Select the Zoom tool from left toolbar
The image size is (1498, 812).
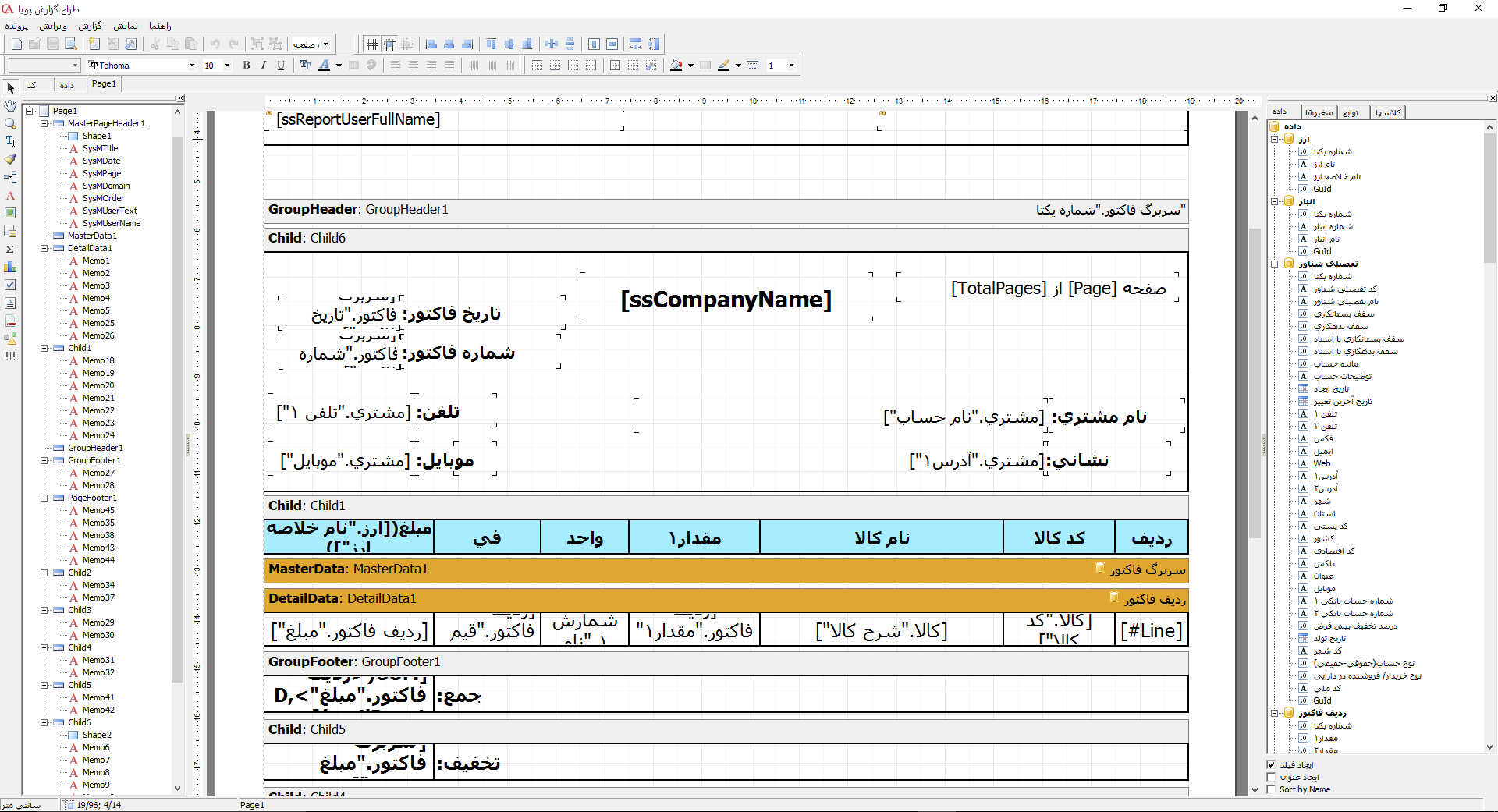click(10, 124)
